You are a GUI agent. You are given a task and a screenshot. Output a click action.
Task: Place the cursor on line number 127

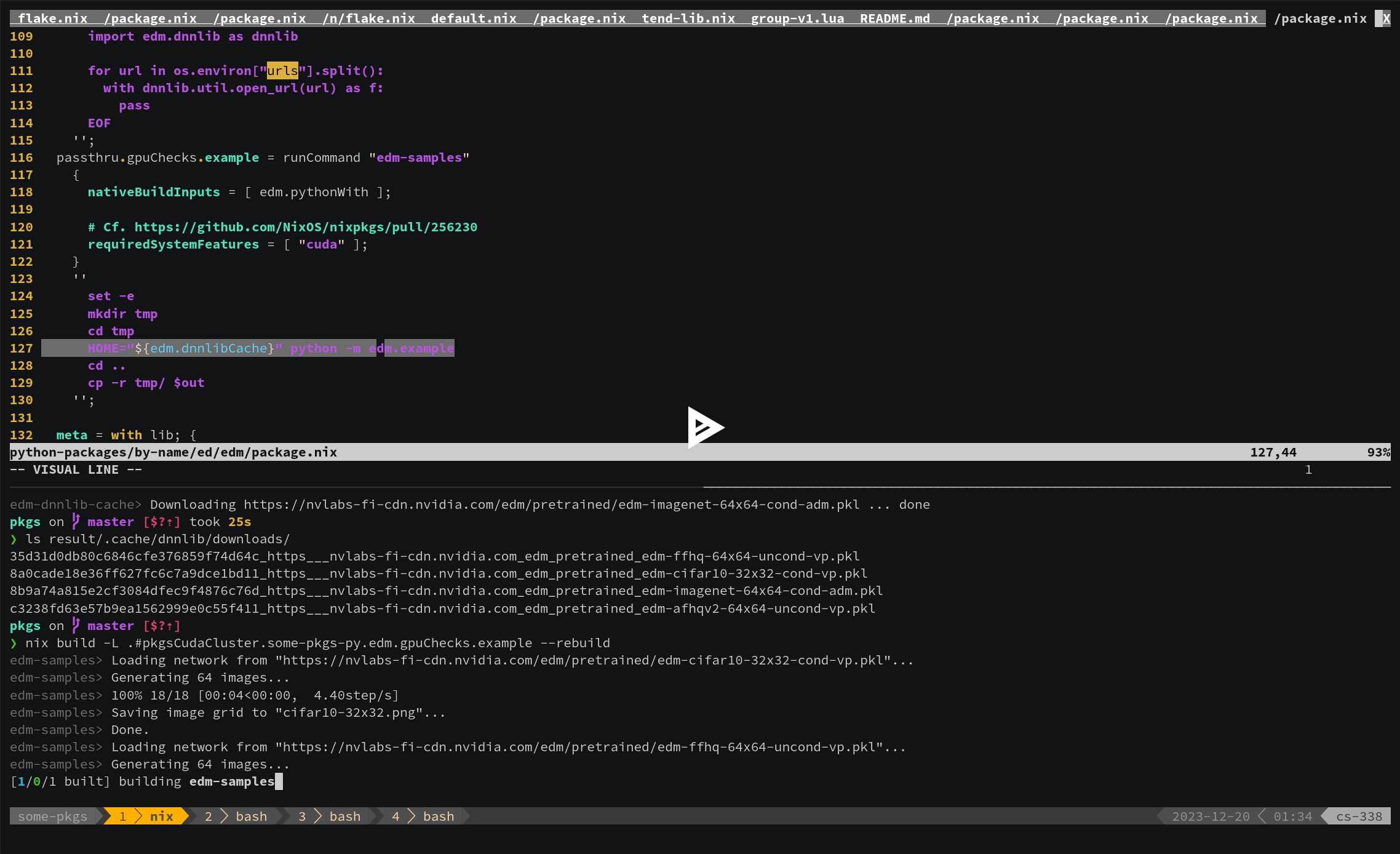[x=21, y=348]
